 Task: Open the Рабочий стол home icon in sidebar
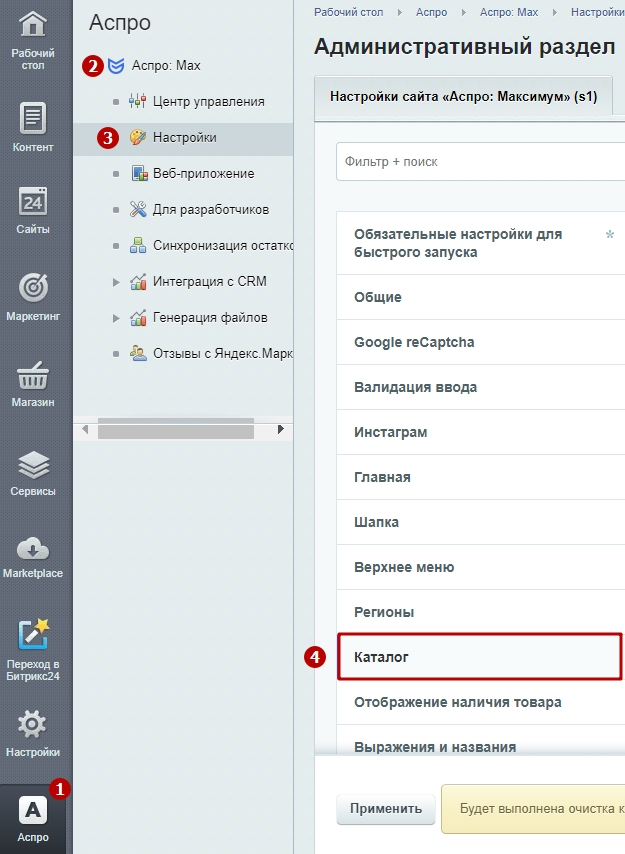33,25
